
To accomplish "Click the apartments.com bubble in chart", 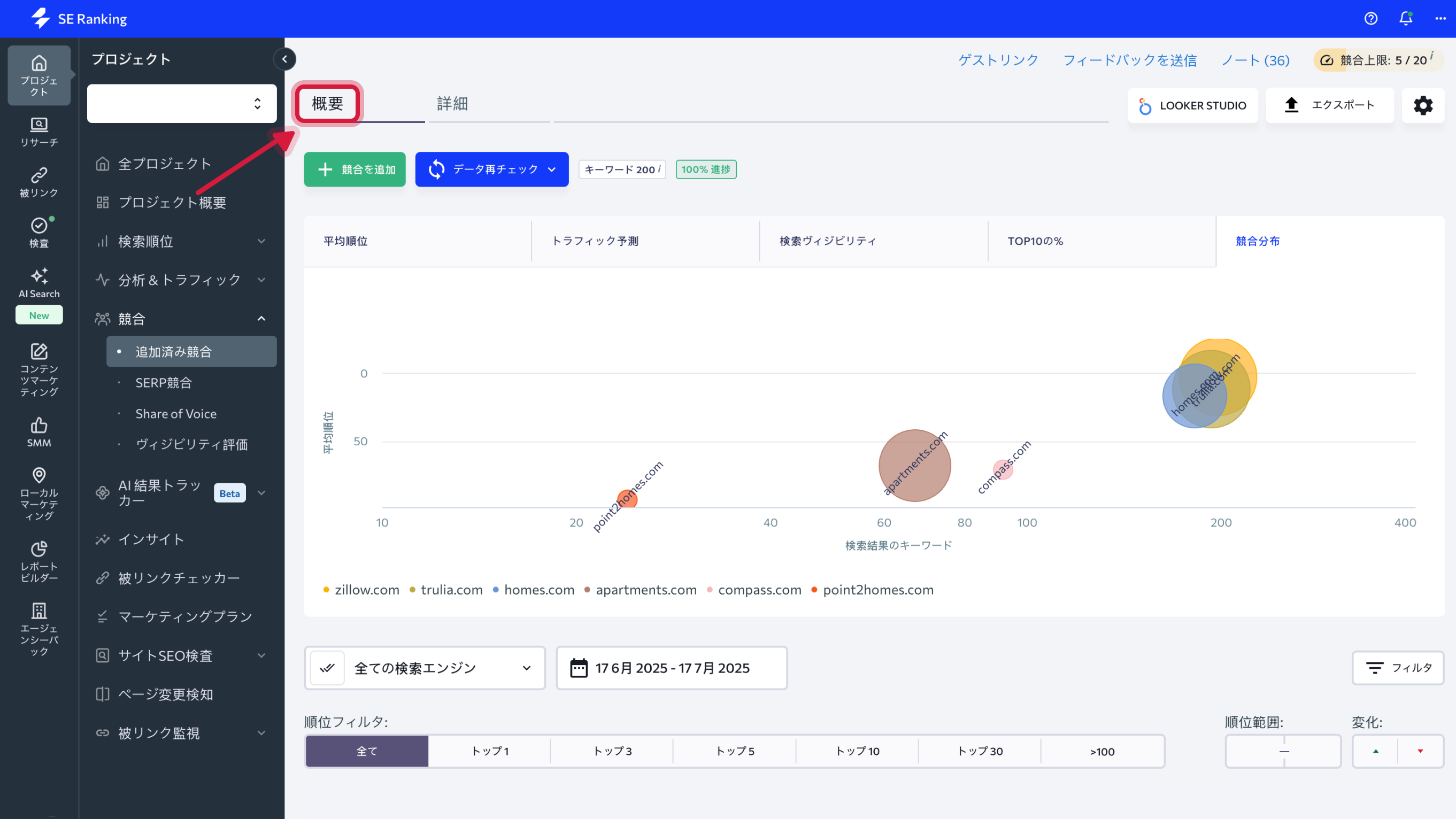I will (x=914, y=465).
